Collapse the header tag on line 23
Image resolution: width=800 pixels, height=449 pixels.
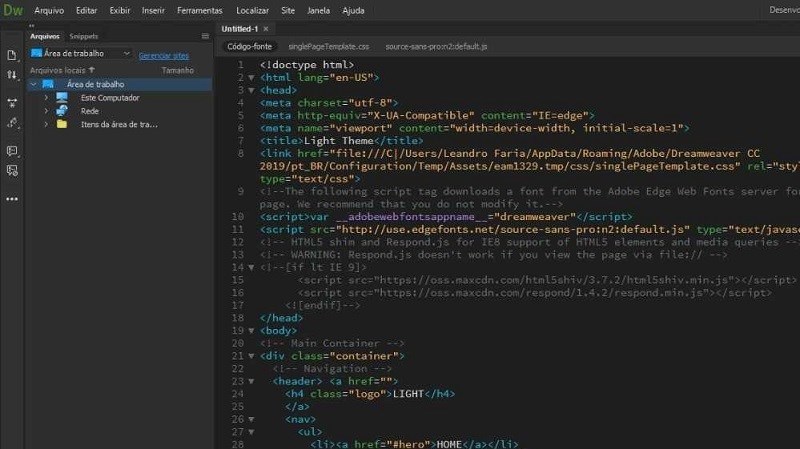coord(251,381)
